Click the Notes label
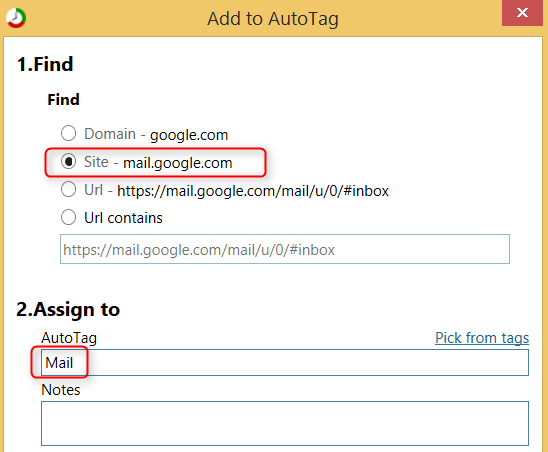 pos(61,390)
